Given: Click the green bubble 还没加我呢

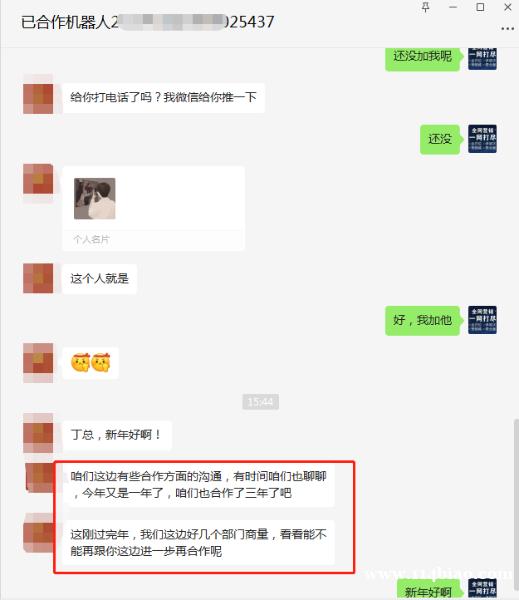Looking at the screenshot, I should (422, 57).
